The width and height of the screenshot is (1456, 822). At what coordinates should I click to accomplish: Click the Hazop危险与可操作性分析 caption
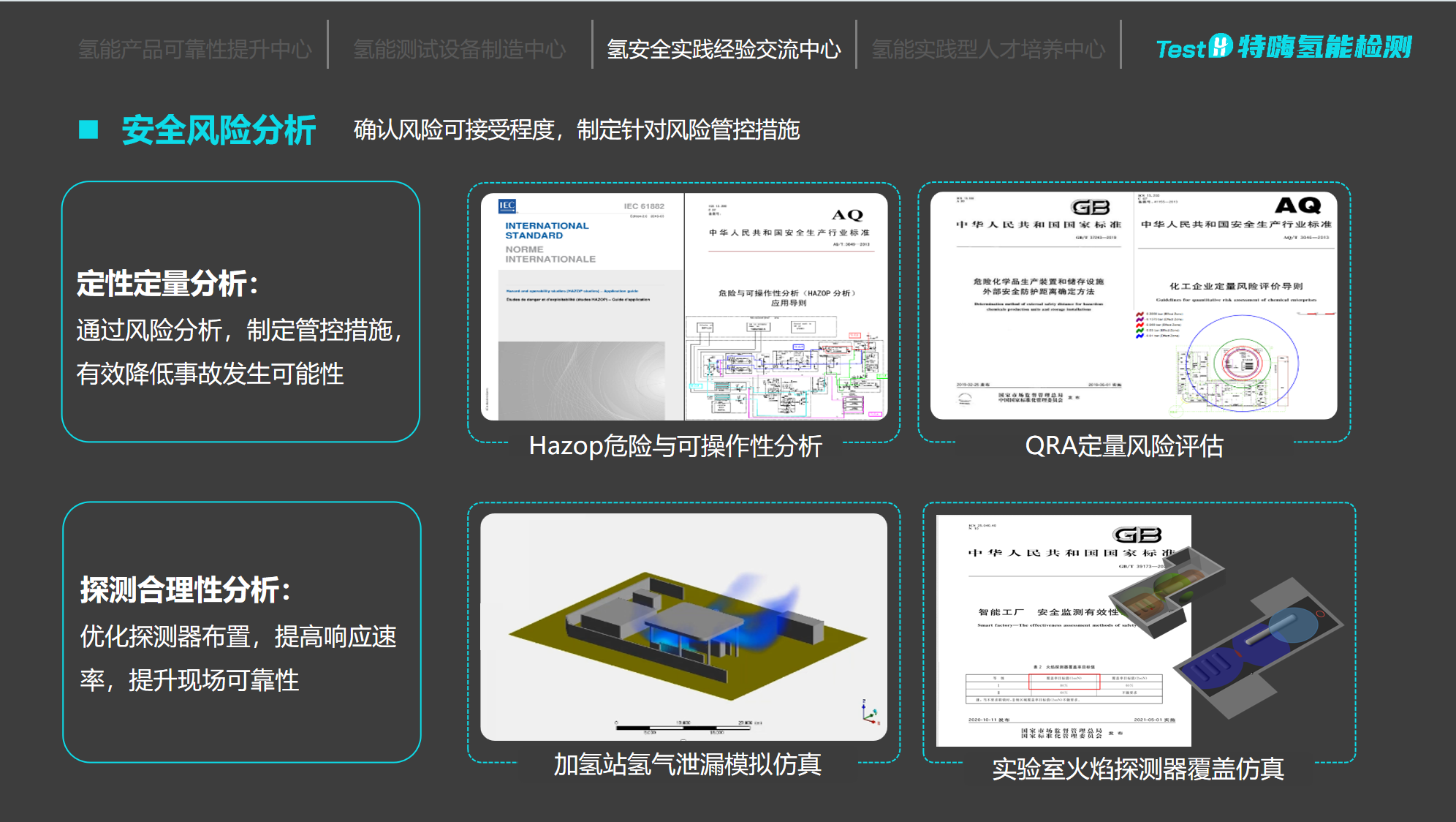(x=675, y=445)
